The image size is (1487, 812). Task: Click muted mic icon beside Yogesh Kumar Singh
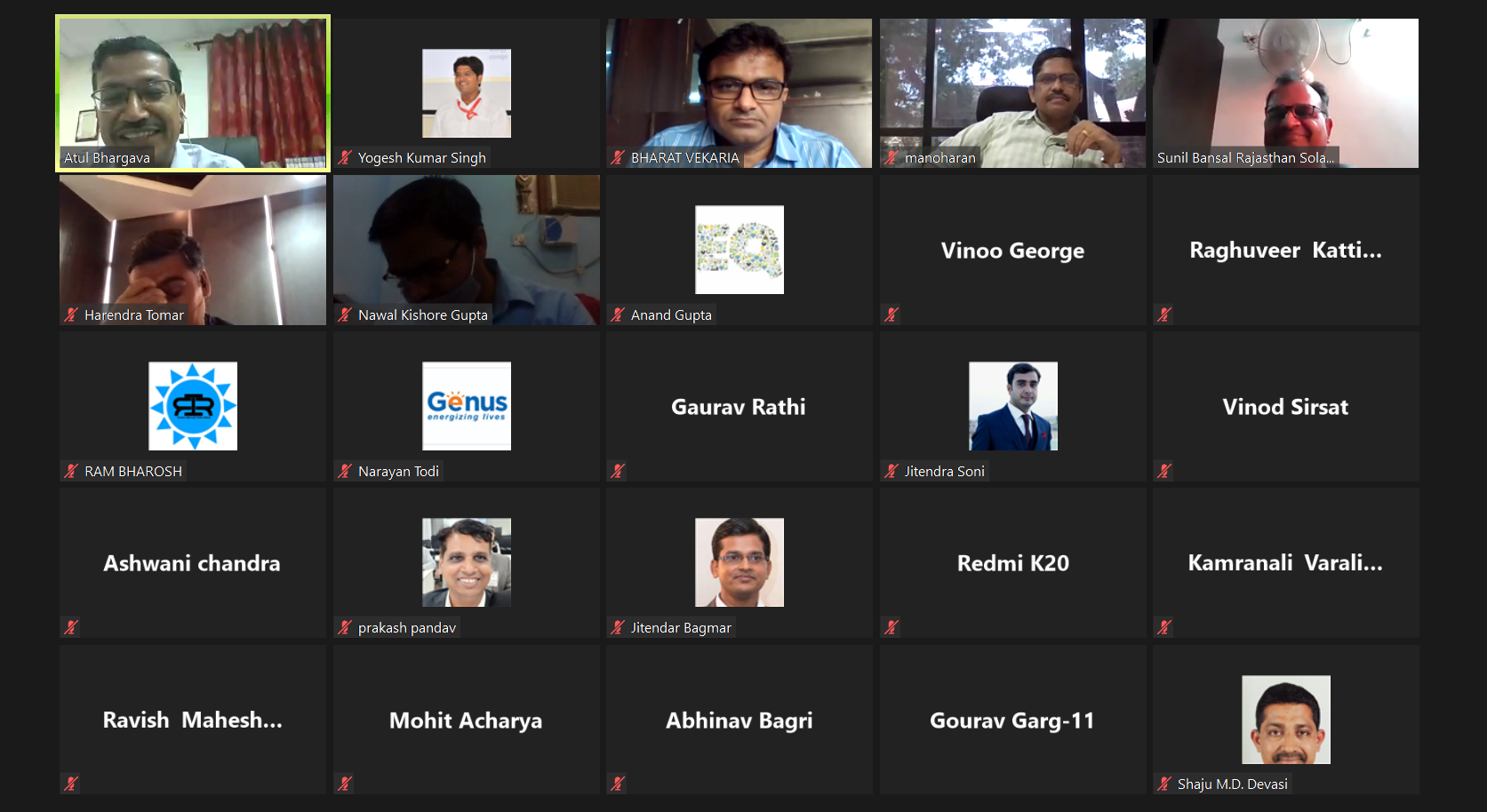pos(345,158)
